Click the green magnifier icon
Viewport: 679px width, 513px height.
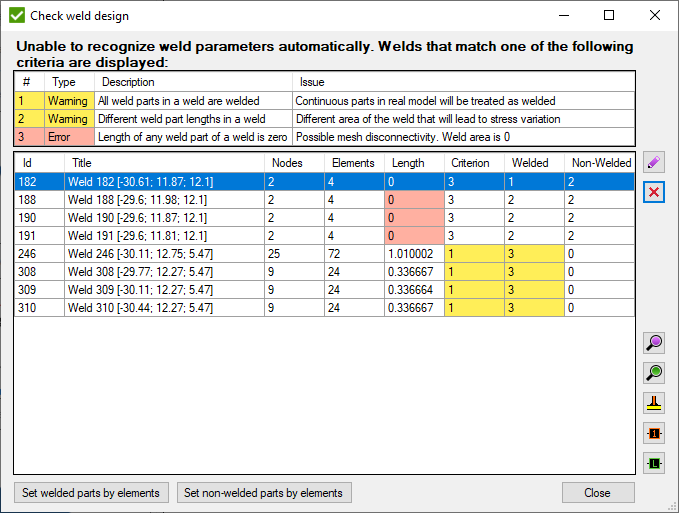click(654, 374)
